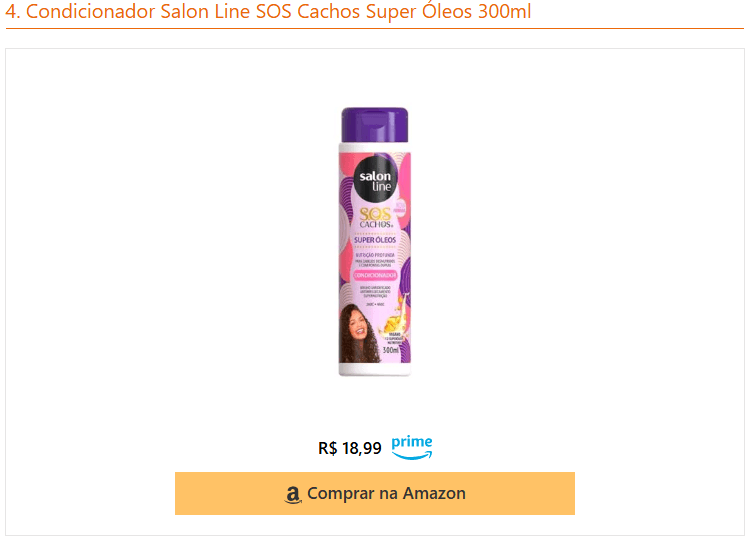This screenshot has width=748, height=540.
Task: Click the 300ml marking on the bottle
Action: point(391,350)
